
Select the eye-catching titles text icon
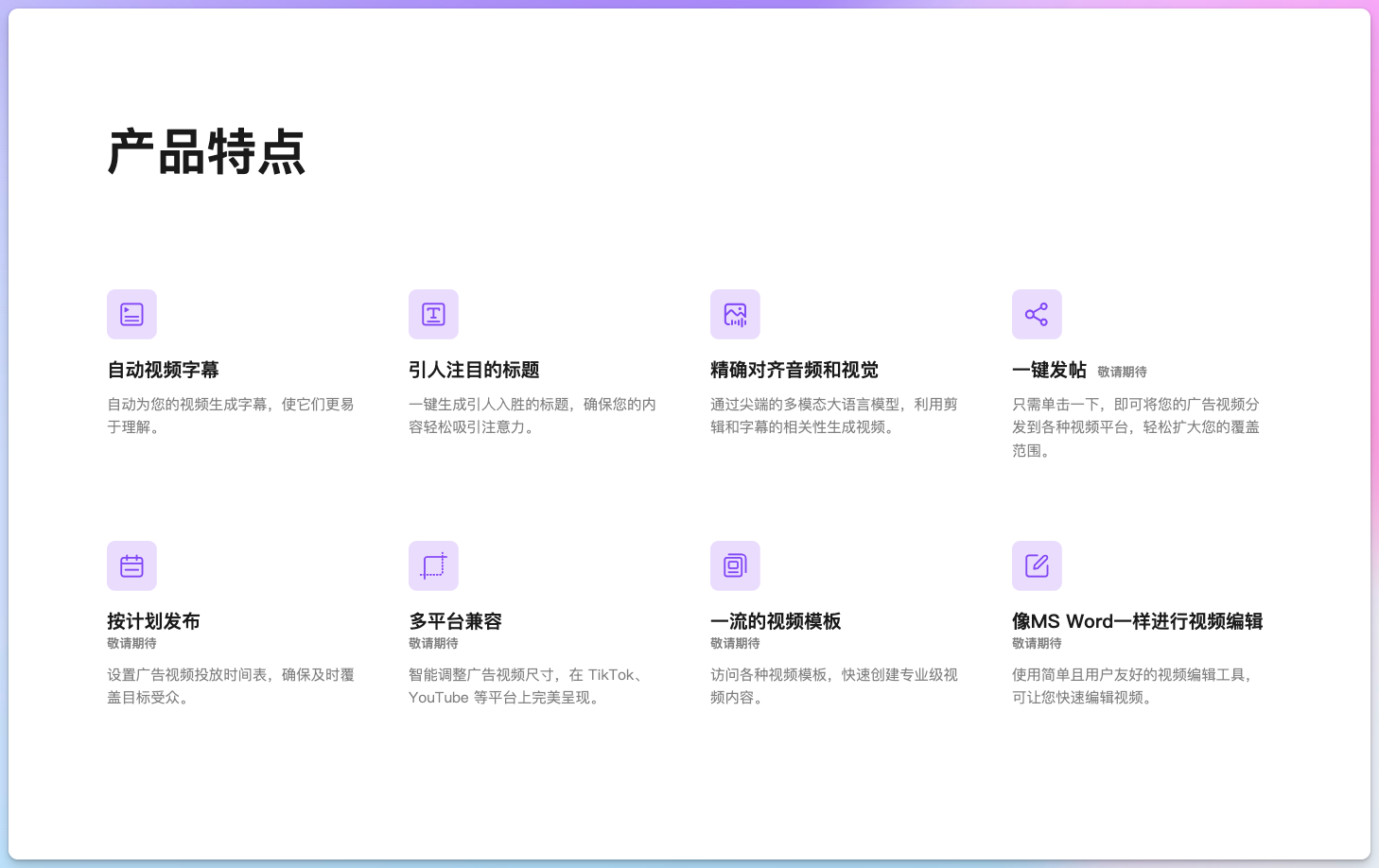coord(433,314)
